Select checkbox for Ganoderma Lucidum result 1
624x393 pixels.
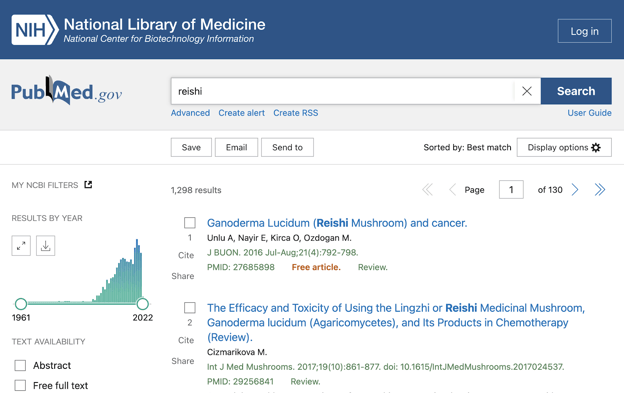pyautogui.click(x=190, y=223)
